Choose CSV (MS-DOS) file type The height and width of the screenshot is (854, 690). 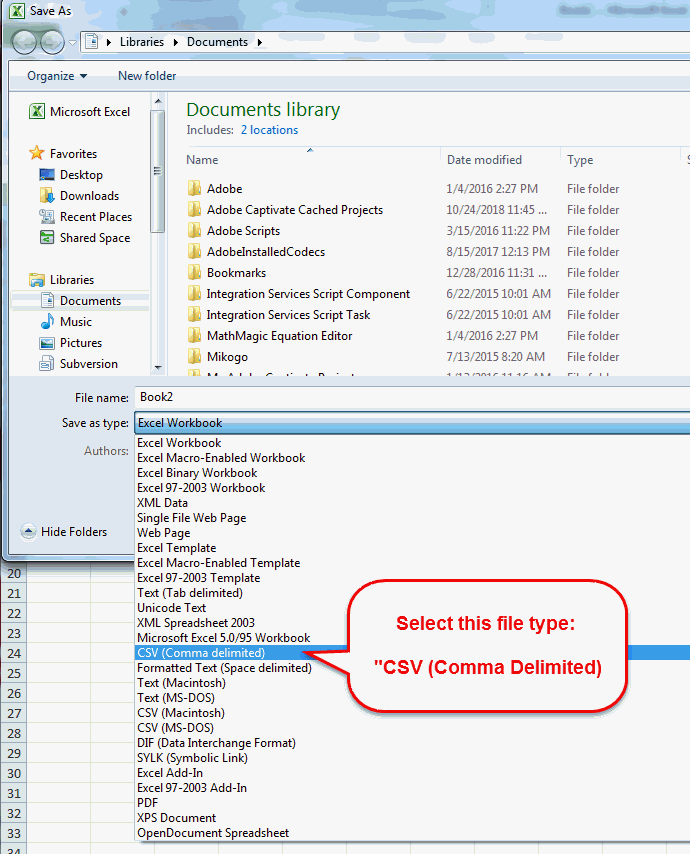pyautogui.click(x=175, y=728)
